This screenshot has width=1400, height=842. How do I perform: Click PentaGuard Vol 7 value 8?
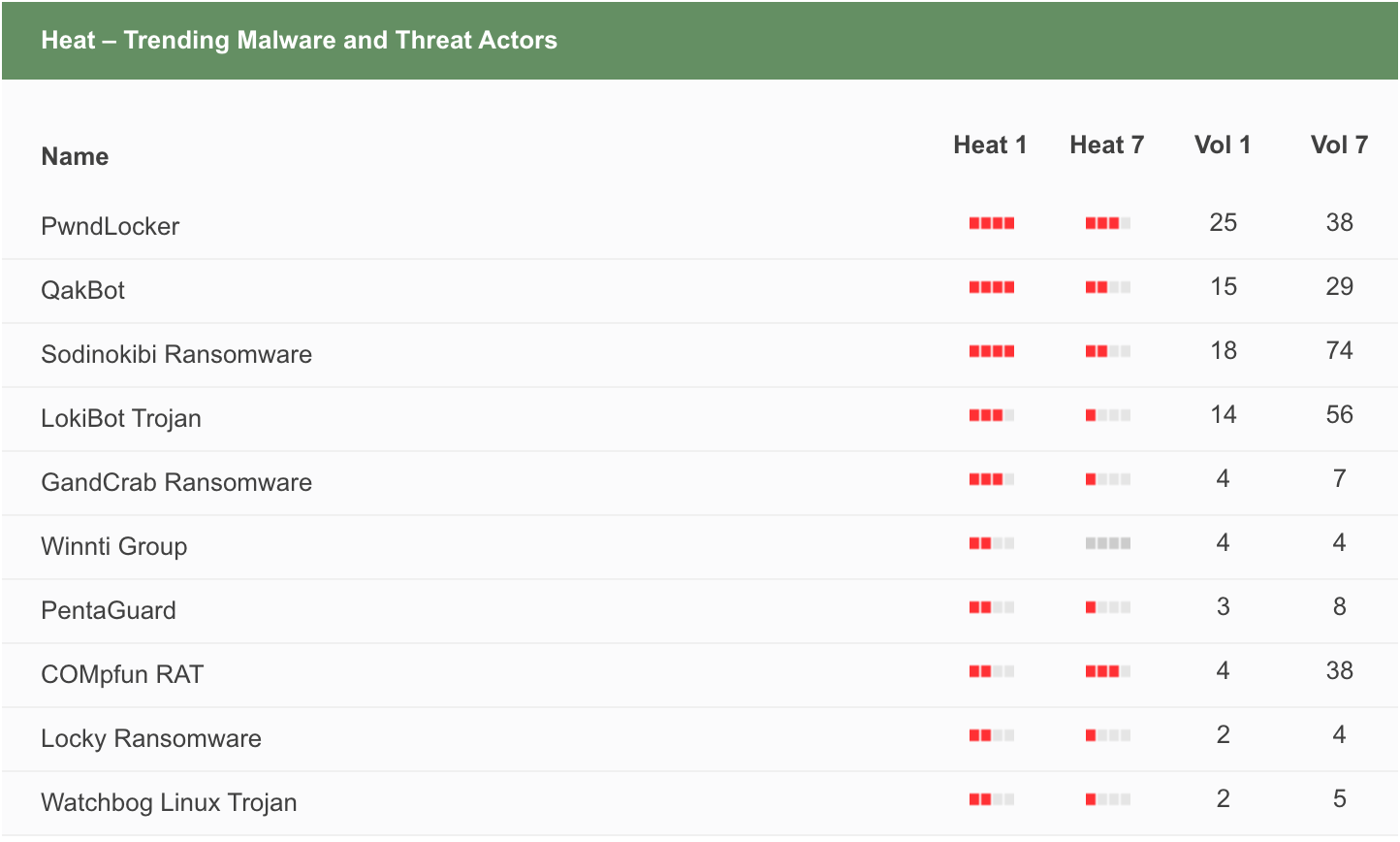click(x=1340, y=606)
